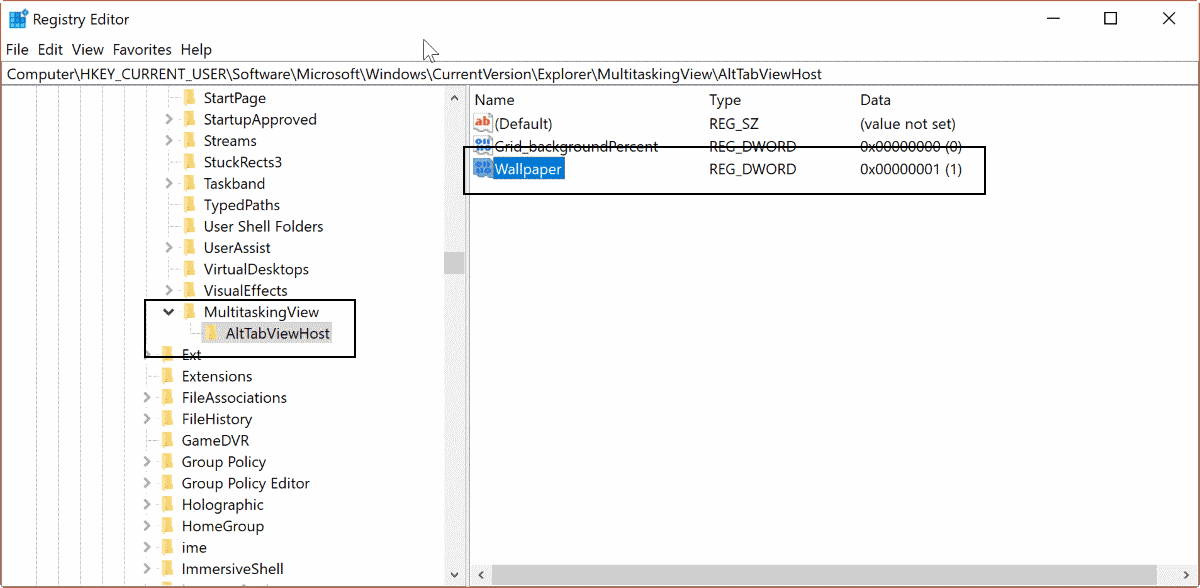Click the Wallpaper DWORD value icon

click(x=483, y=169)
